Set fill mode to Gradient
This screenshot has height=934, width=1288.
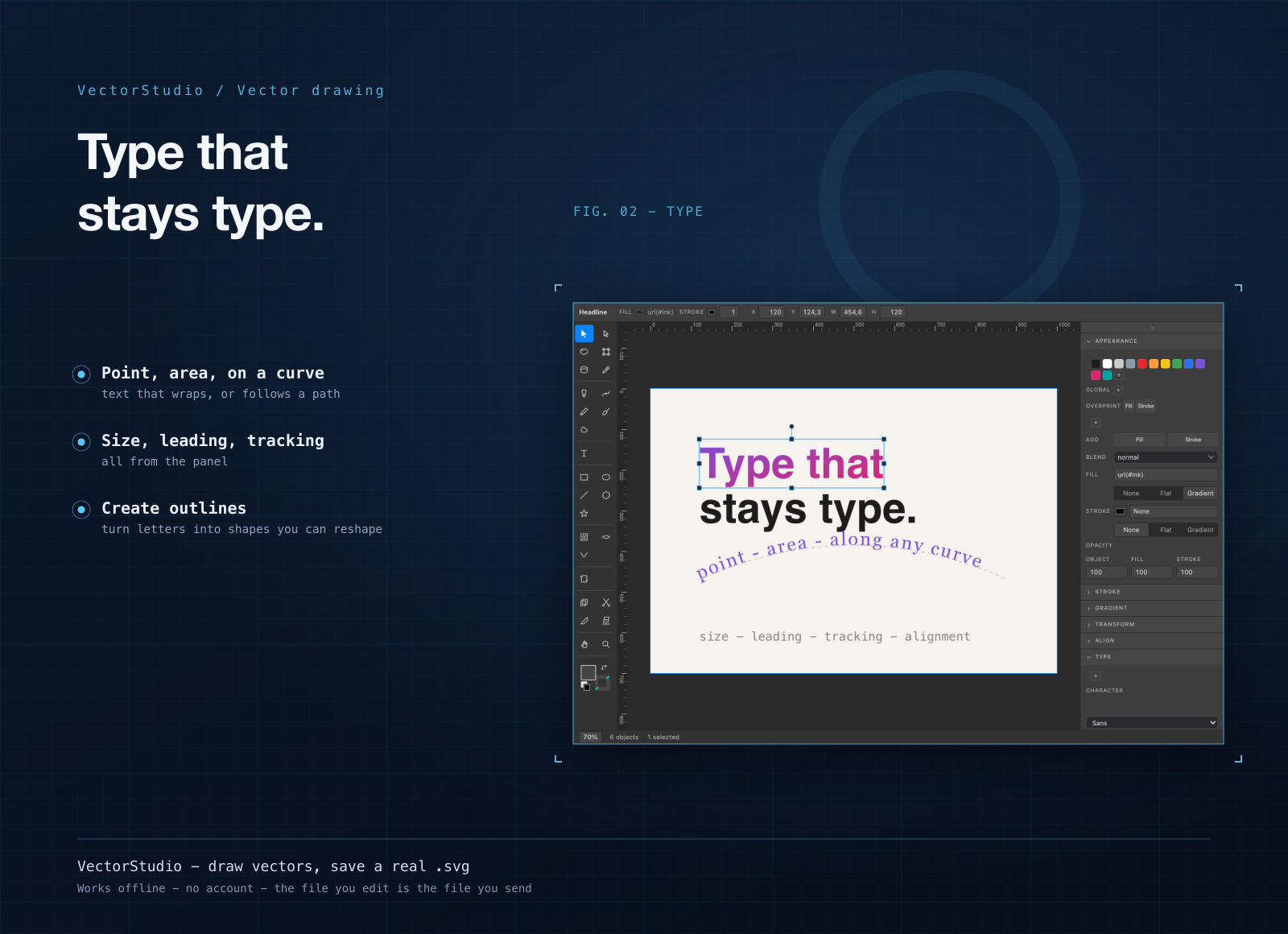coord(1200,493)
